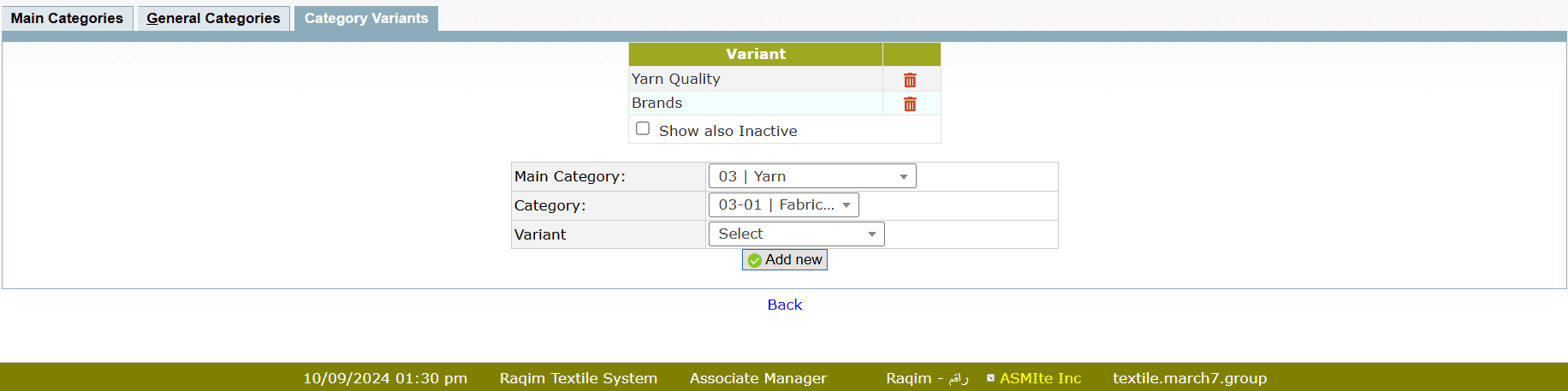This screenshot has height=391, width=1568.
Task: Open the ASMIte Inc link
Action: point(1040,378)
